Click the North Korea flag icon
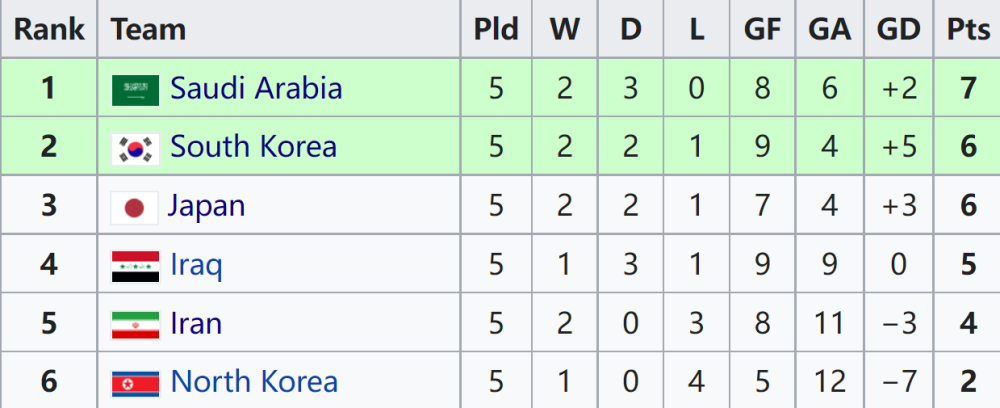 (135, 383)
